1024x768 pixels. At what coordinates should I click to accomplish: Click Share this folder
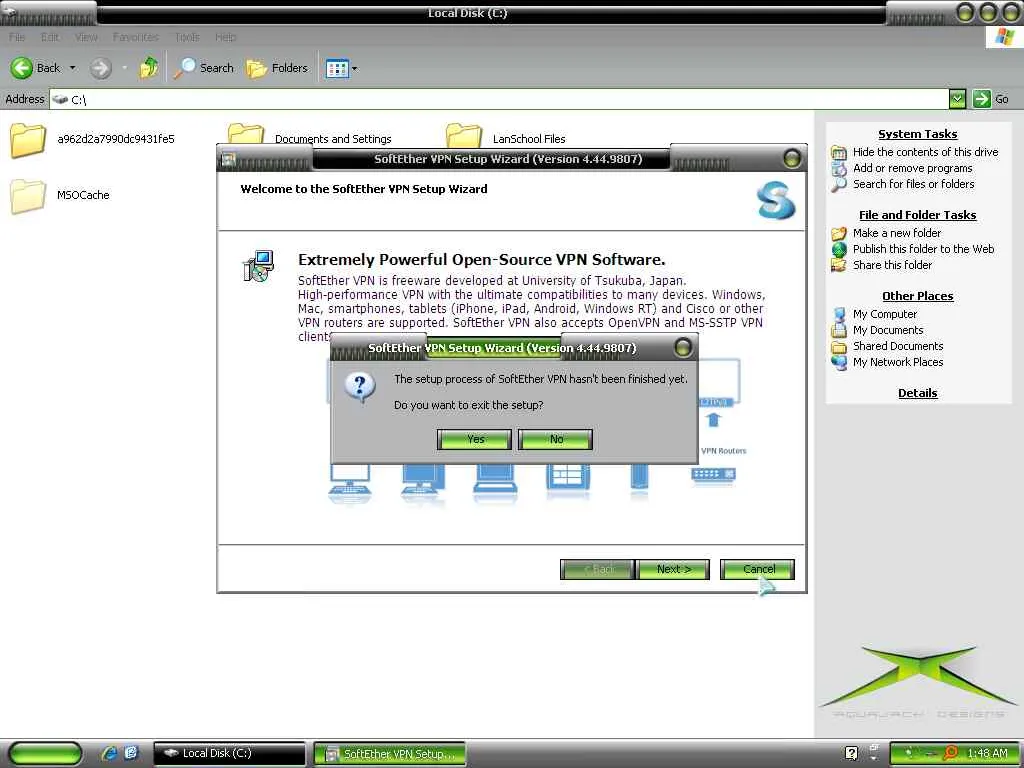892,265
